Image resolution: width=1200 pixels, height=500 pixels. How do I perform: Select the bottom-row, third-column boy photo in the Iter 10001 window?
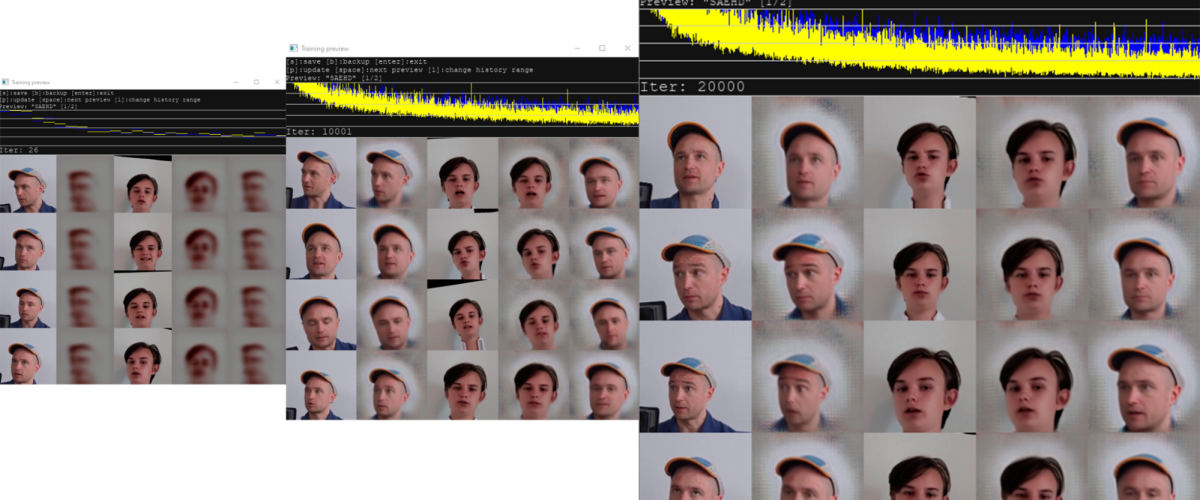[x=462, y=384]
